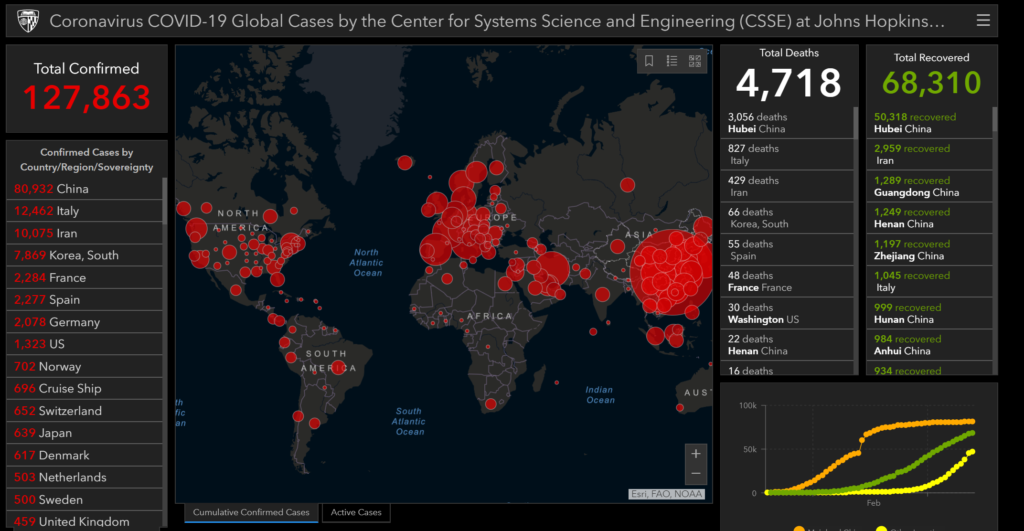
Task: Click the Esri, FAO, NOAA attribution
Action: (667, 494)
